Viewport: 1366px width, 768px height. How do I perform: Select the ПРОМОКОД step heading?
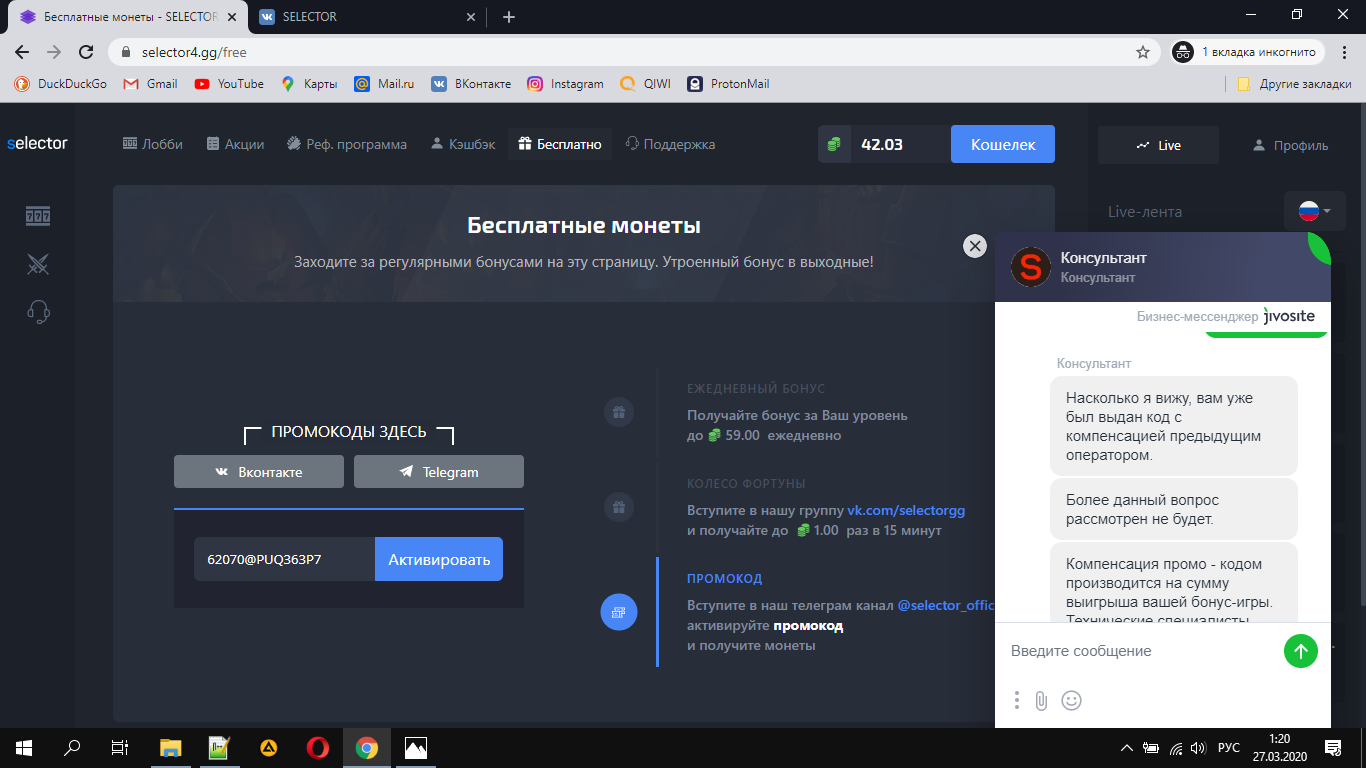[725, 579]
